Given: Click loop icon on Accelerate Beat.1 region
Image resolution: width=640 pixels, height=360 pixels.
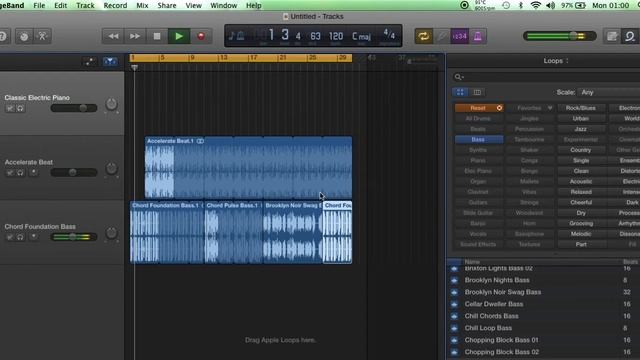Looking at the screenshot, I should pos(200,141).
